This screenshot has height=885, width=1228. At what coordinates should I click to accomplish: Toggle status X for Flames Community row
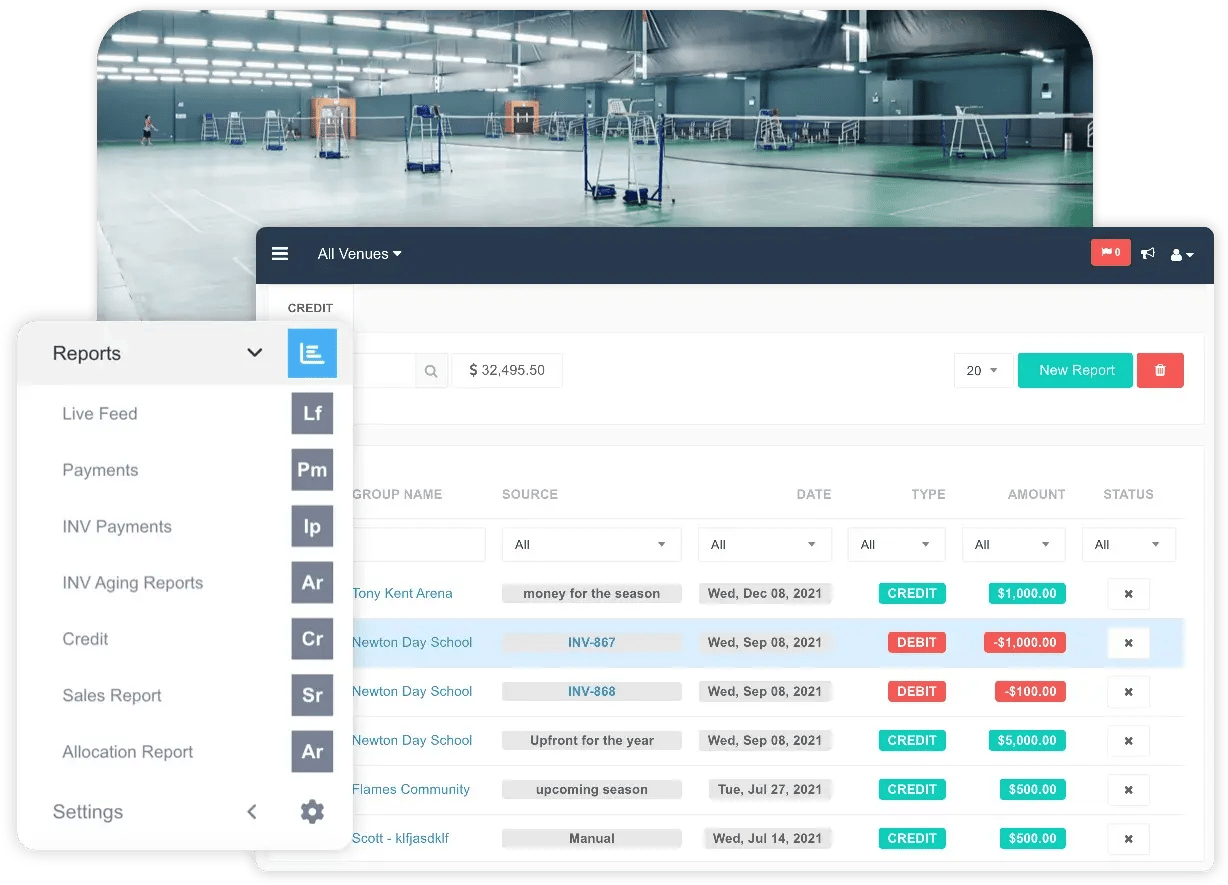tap(1128, 790)
